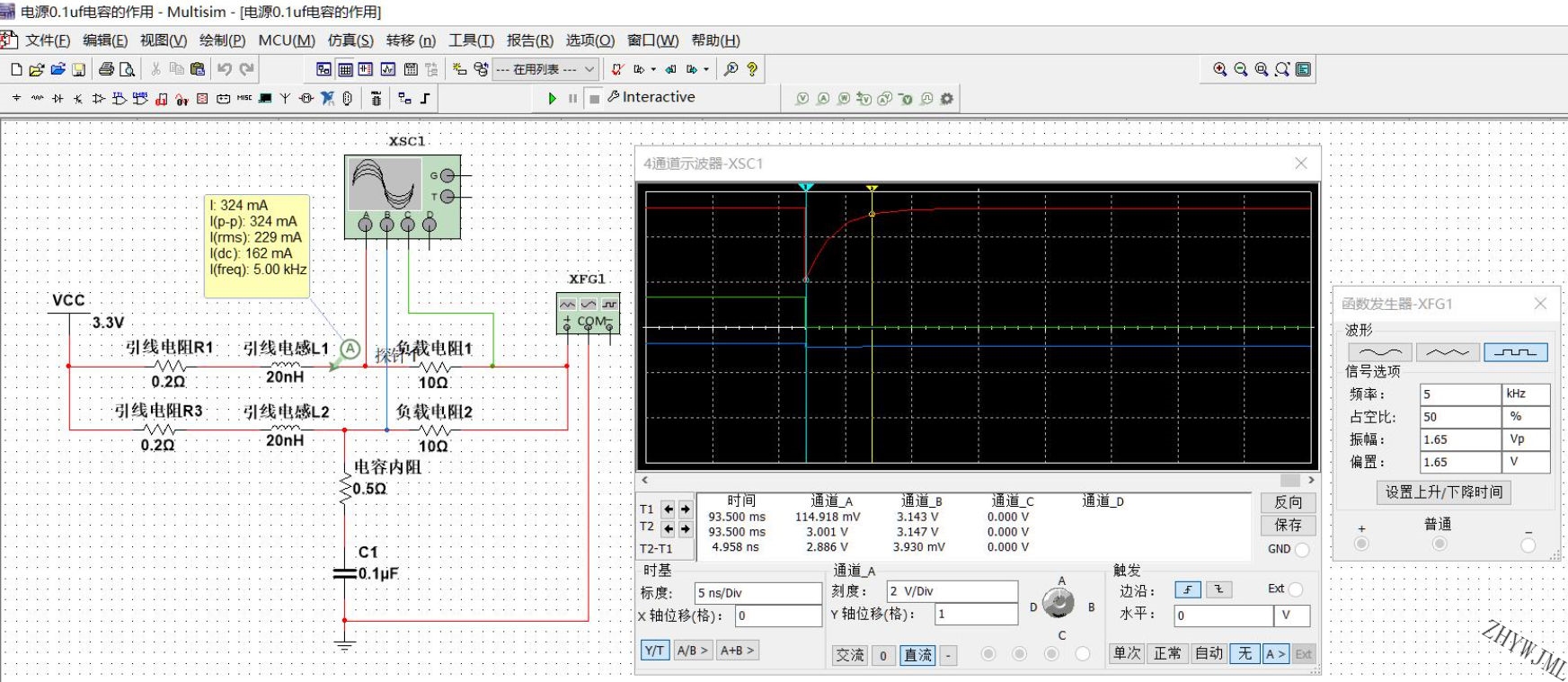Viewport: 1568px width, 682px height.
Task: Pause the simulation
Action: pos(572,98)
